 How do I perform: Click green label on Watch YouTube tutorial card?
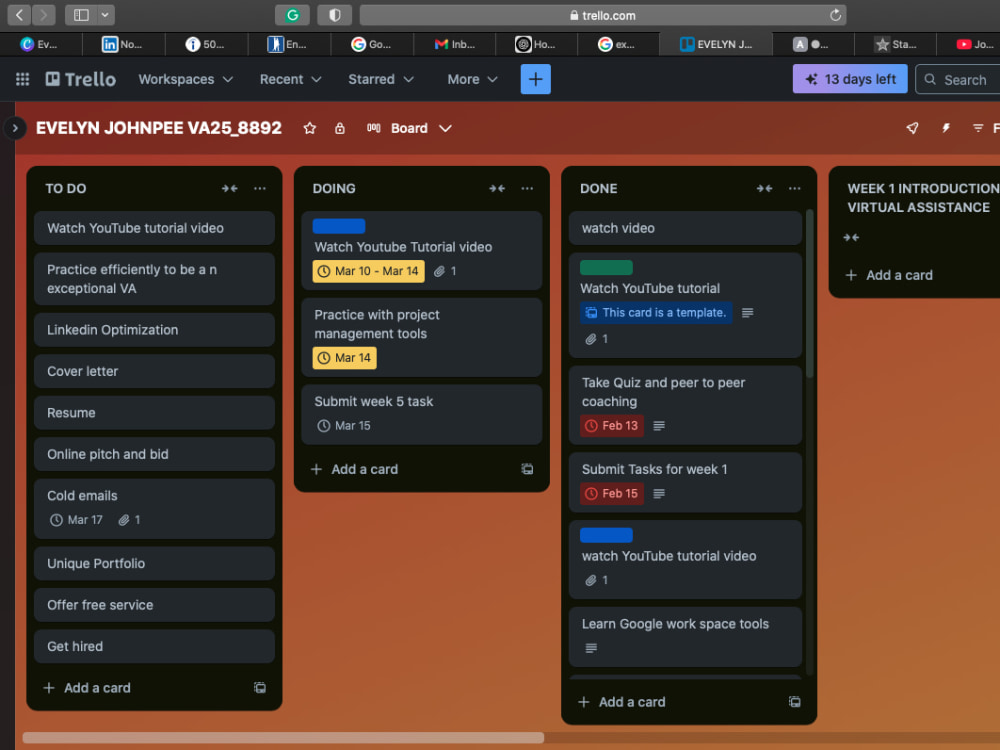tap(606, 267)
